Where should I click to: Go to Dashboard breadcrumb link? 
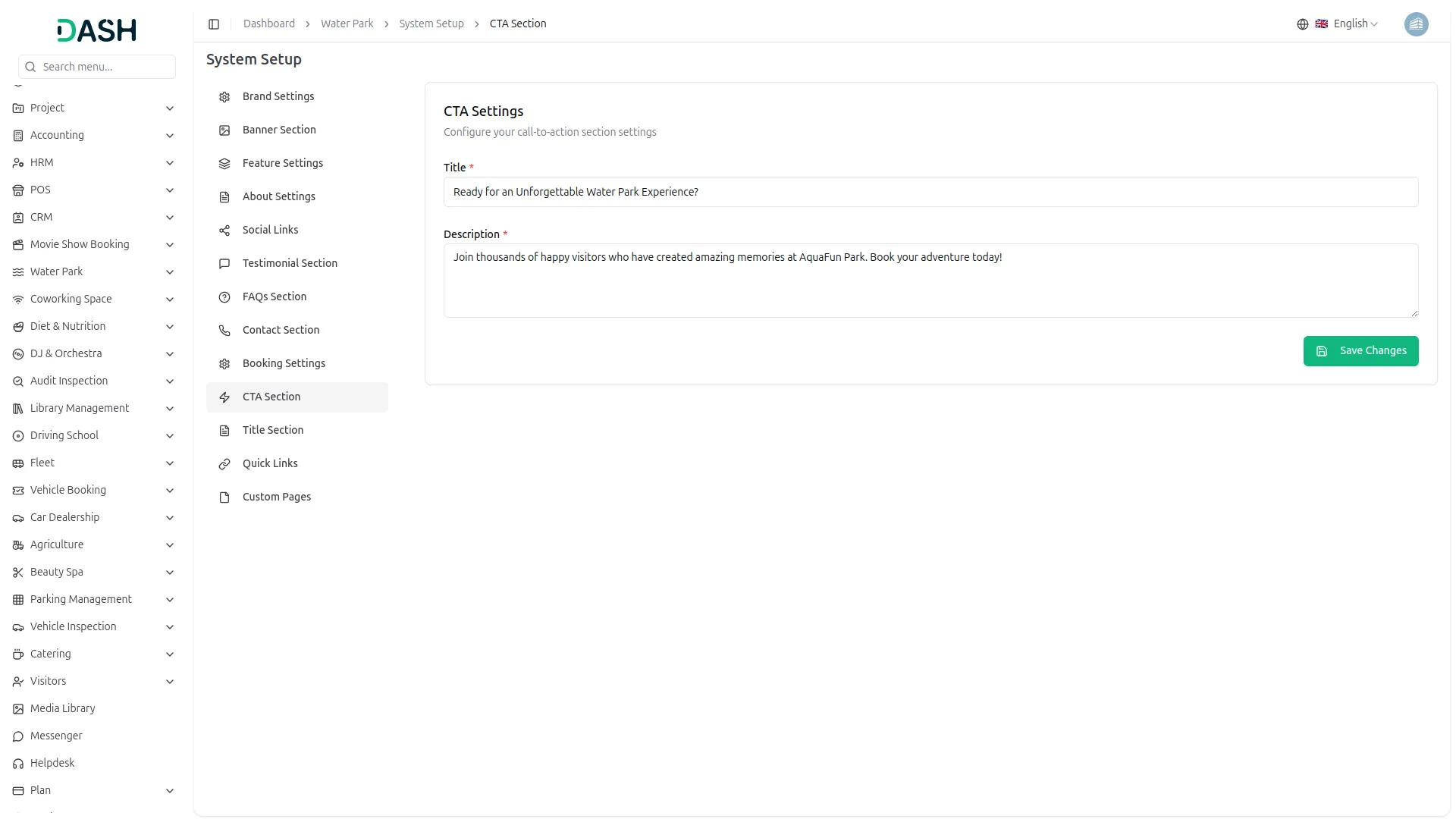[x=268, y=24]
